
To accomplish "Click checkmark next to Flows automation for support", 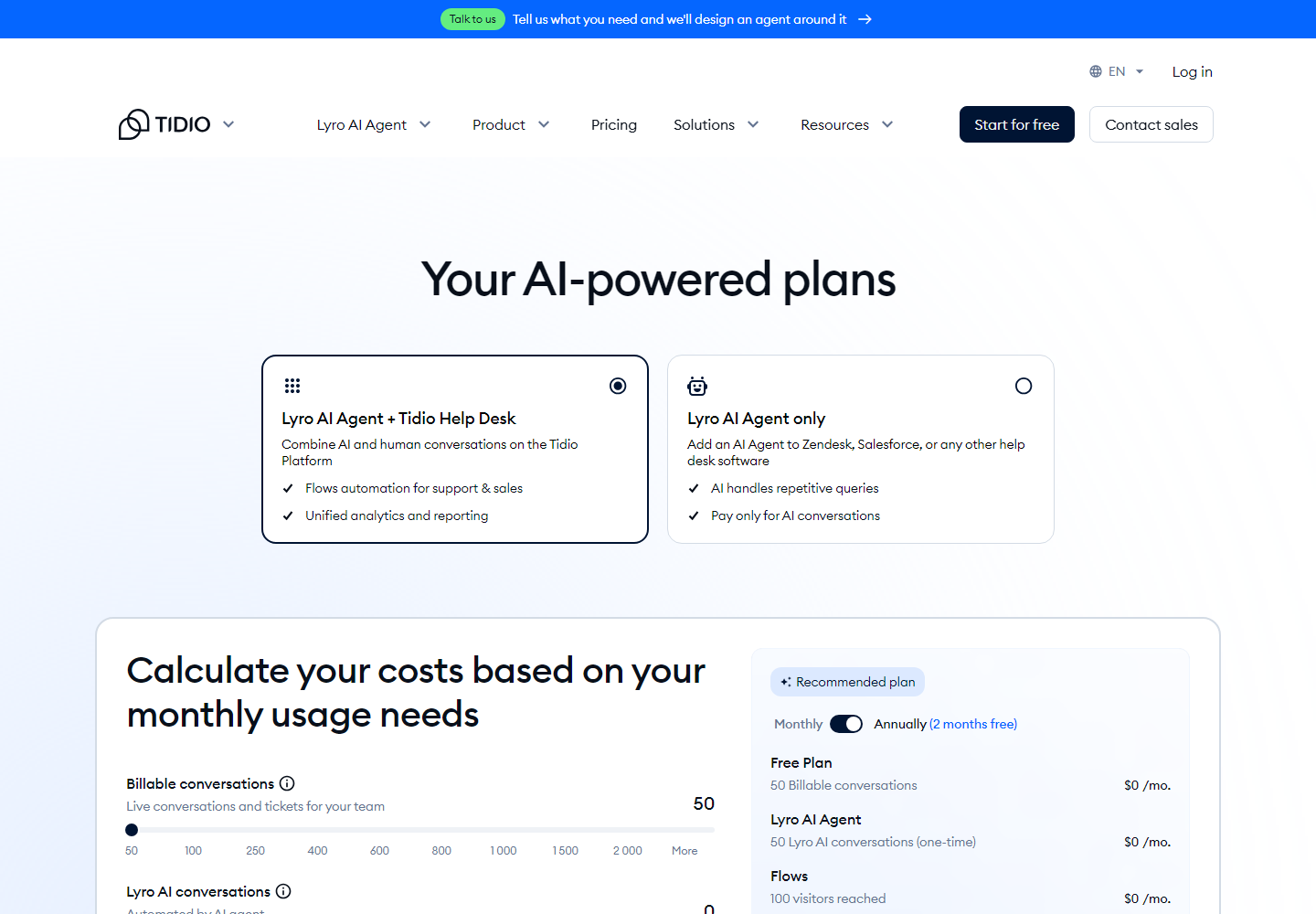I will click(x=288, y=488).
